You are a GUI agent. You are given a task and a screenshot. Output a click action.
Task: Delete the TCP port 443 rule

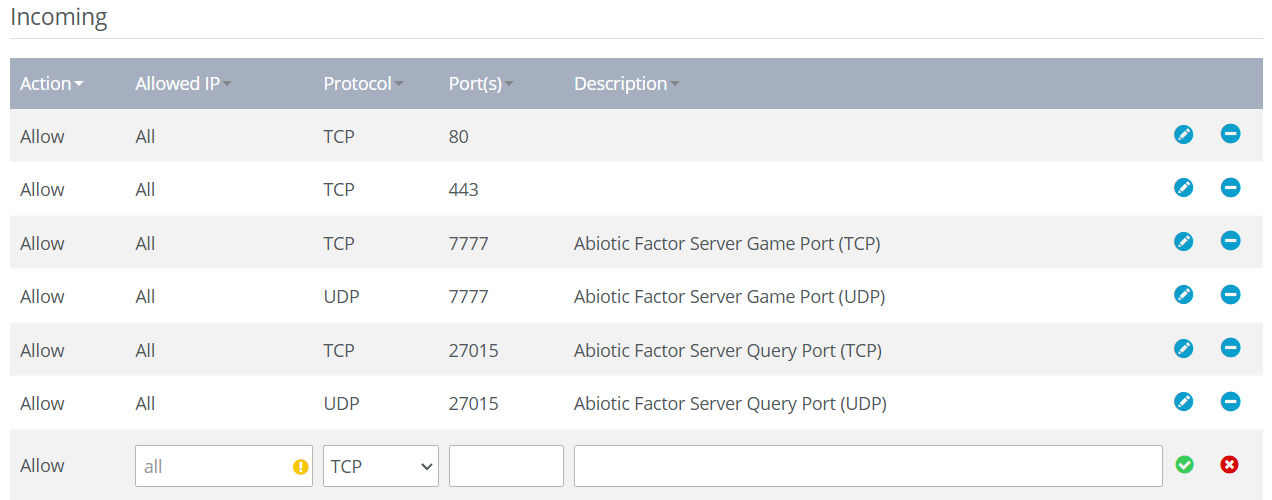(1230, 187)
